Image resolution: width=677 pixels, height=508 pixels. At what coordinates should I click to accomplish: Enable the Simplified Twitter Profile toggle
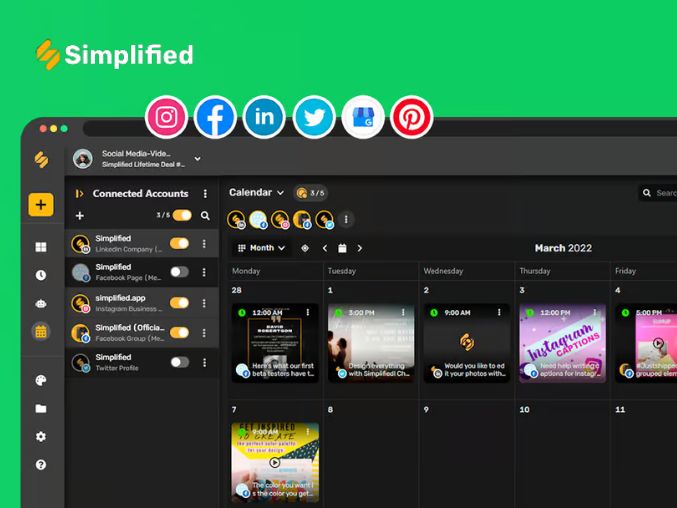[179, 362]
